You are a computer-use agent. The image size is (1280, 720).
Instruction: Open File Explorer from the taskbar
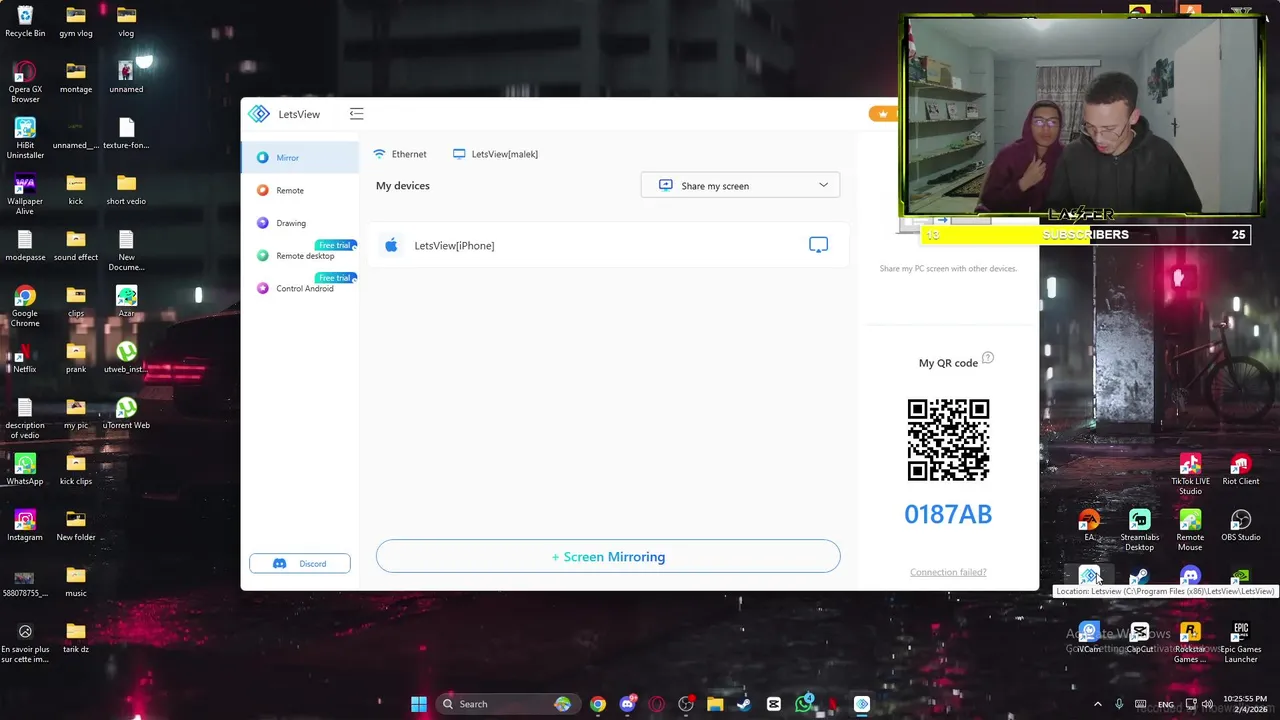[x=715, y=704]
